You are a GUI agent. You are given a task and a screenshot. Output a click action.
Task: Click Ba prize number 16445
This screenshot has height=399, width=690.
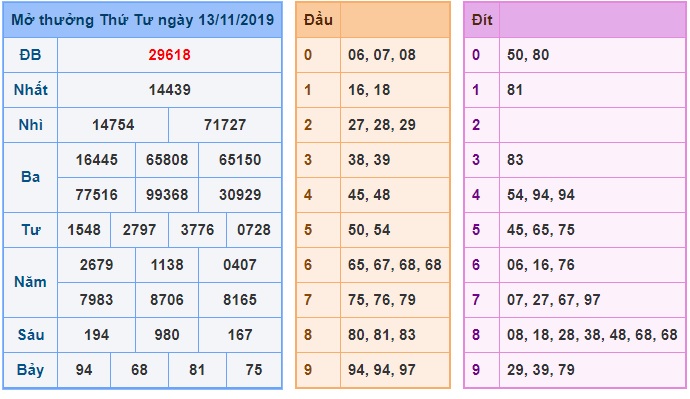coord(96,160)
